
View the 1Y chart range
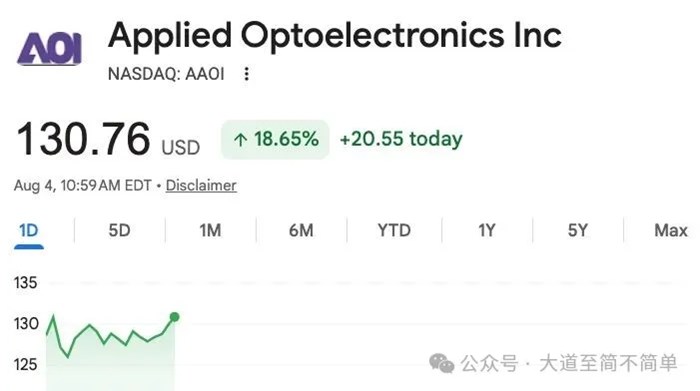487,231
